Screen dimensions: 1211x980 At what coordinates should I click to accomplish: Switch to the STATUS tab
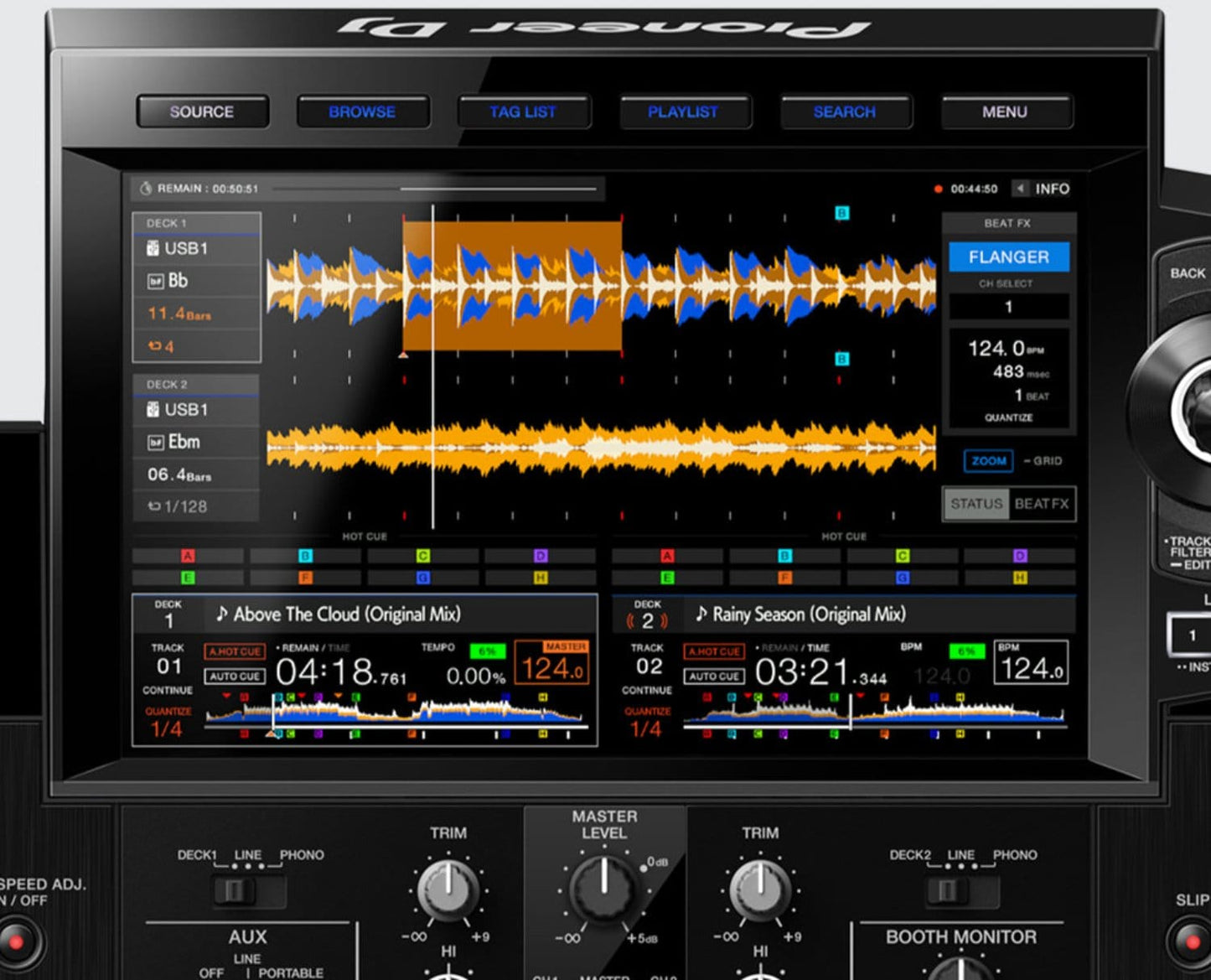coord(976,504)
